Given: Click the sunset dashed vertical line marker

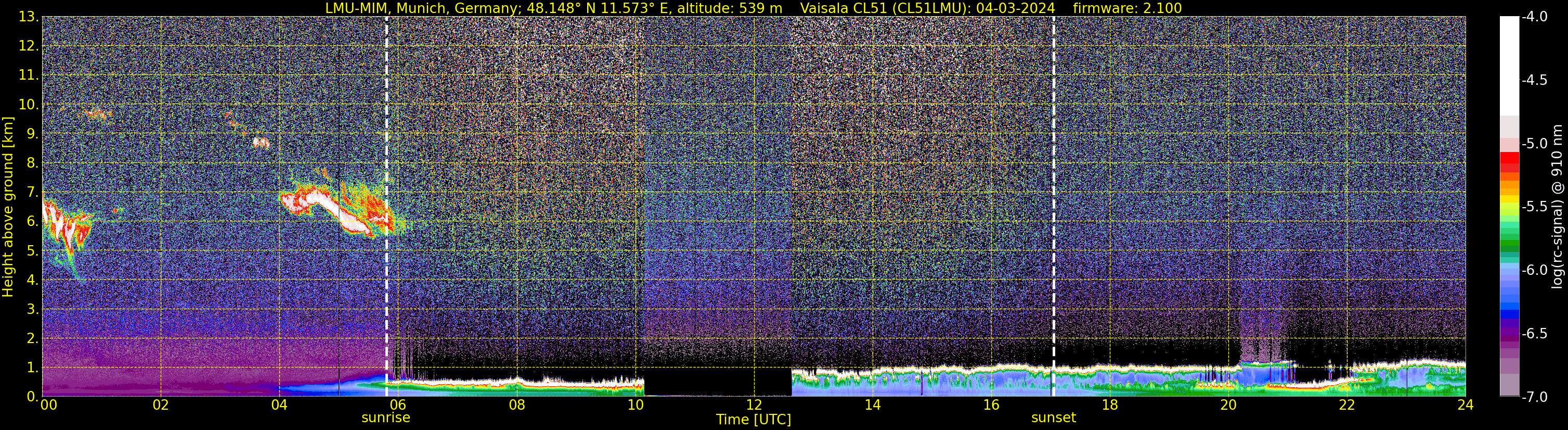Looking at the screenshot, I should pos(1053,207).
